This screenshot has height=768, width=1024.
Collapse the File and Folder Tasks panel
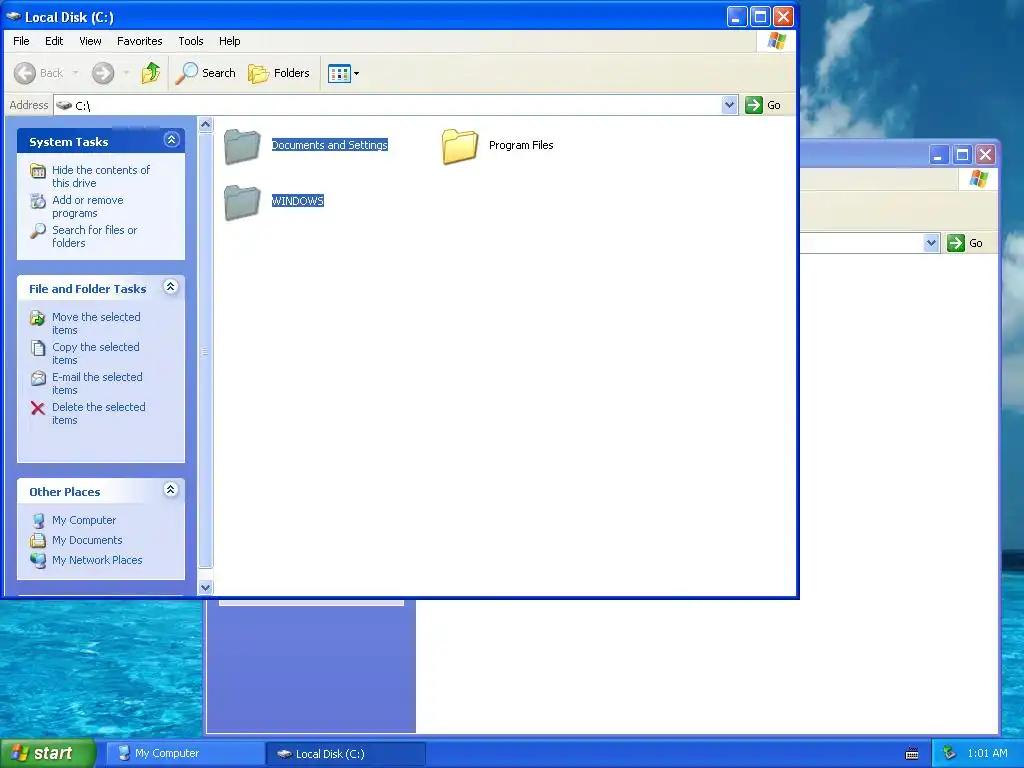170,287
